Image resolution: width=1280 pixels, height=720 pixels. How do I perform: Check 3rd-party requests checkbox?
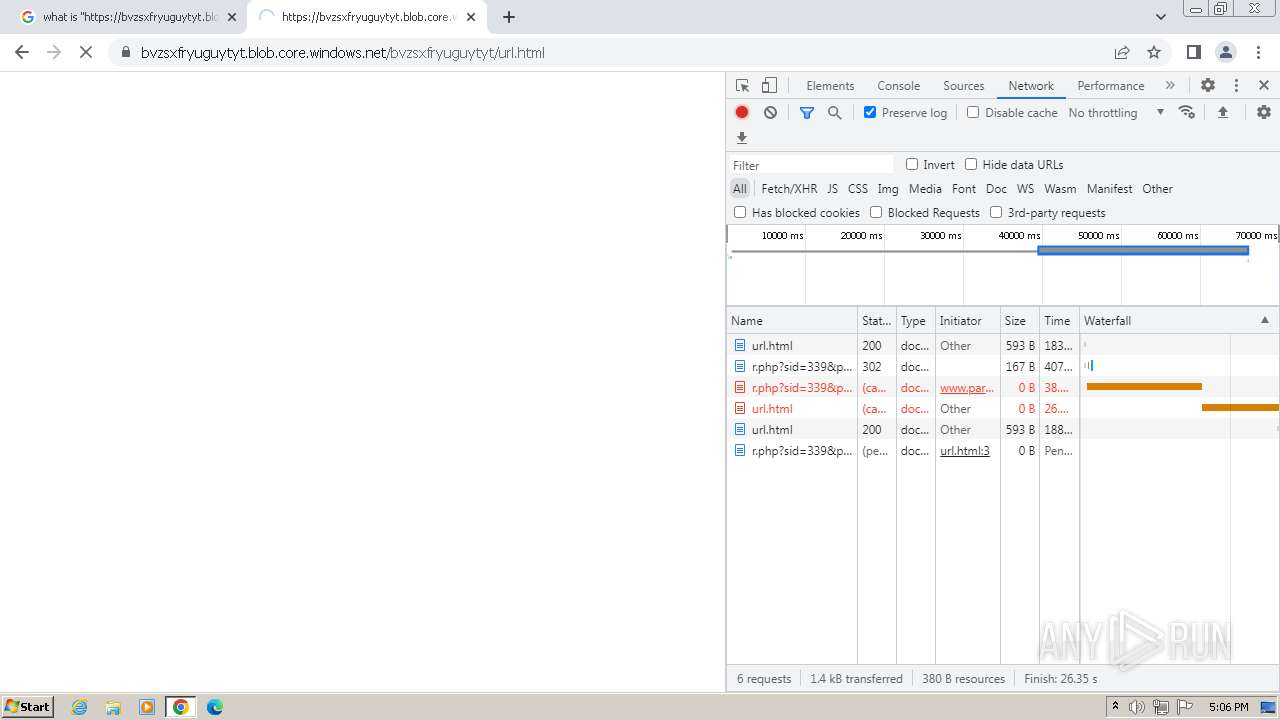[x=996, y=212]
